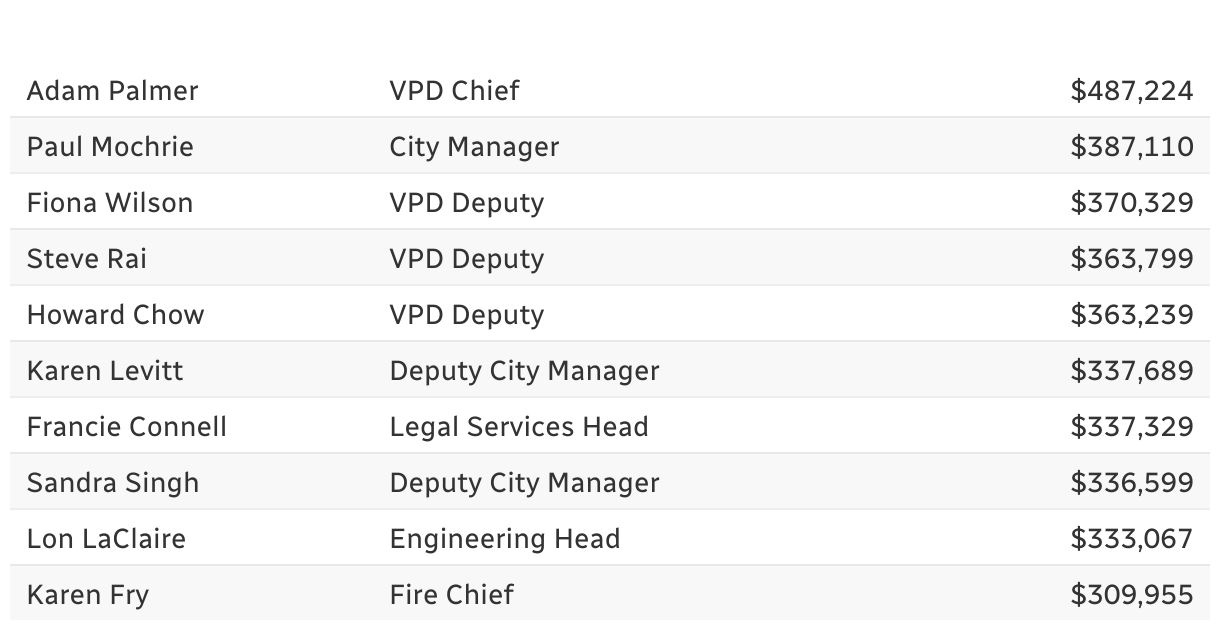1220x630 pixels.
Task: Click the $370,329 salary figure
Action: tap(1132, 203)
